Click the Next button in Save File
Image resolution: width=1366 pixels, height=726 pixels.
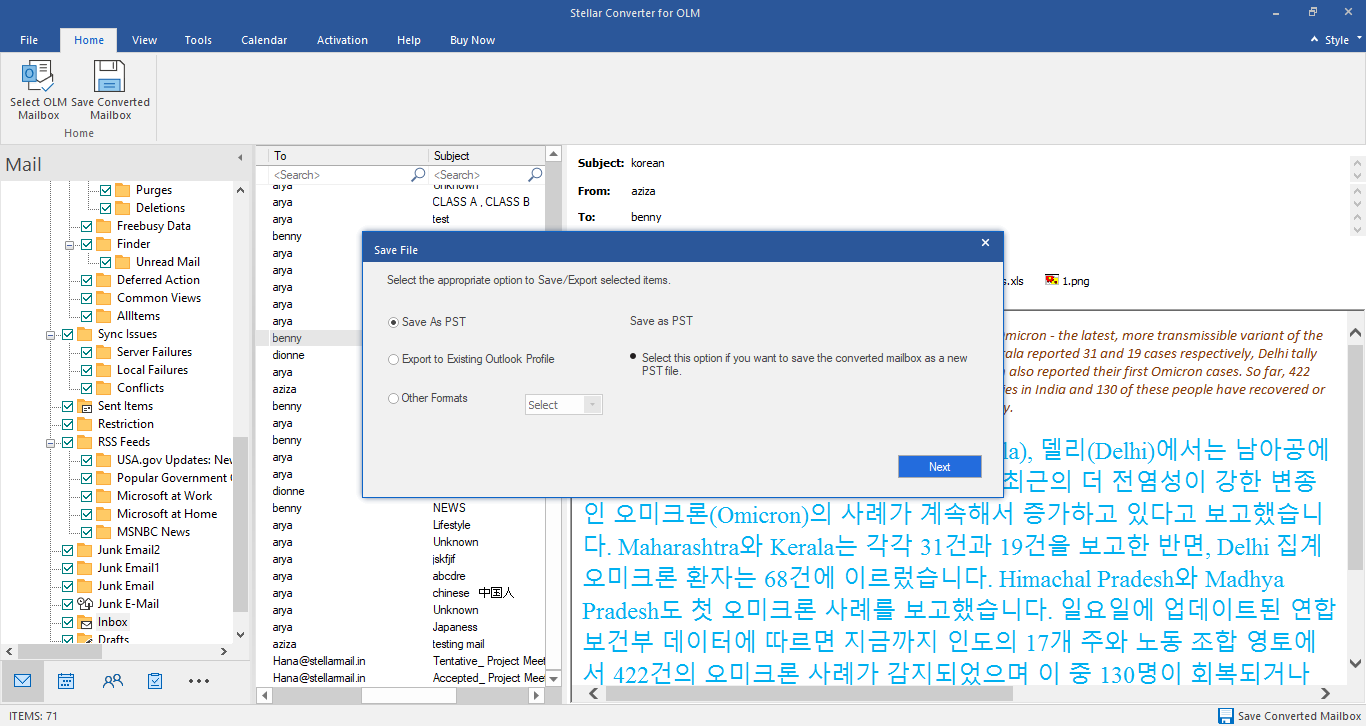pos(939,467)
